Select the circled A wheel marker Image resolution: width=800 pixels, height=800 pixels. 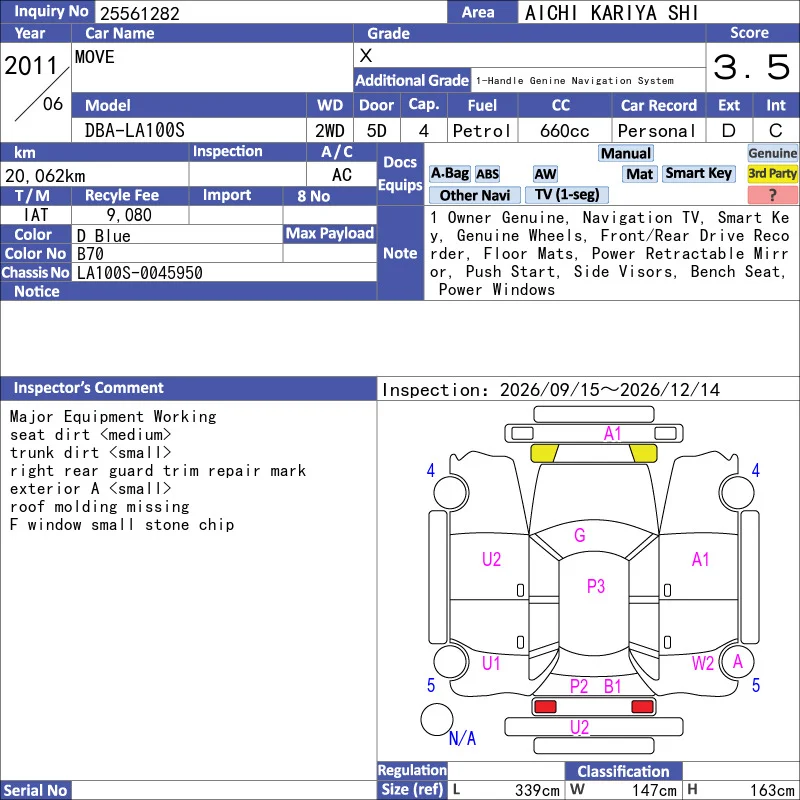[x=737, y=662]
